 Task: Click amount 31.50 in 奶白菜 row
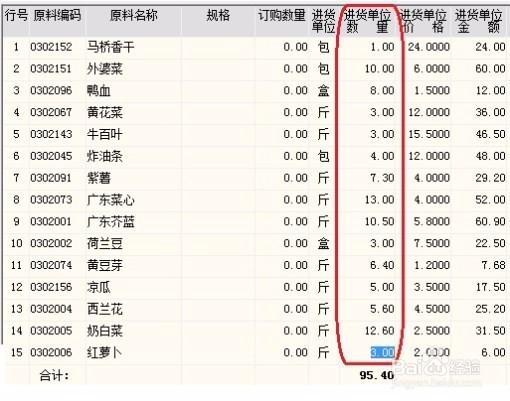click(490, 331)
